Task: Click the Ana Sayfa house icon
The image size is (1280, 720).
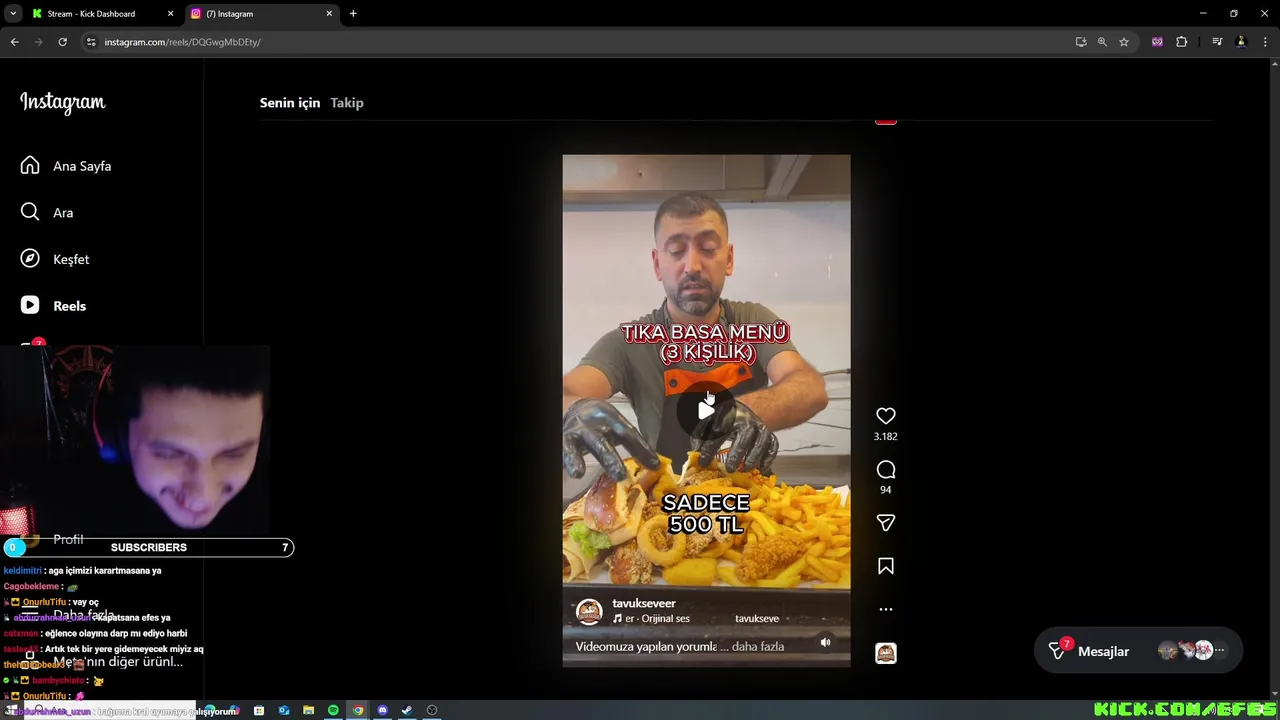Action: click(30, 166)
